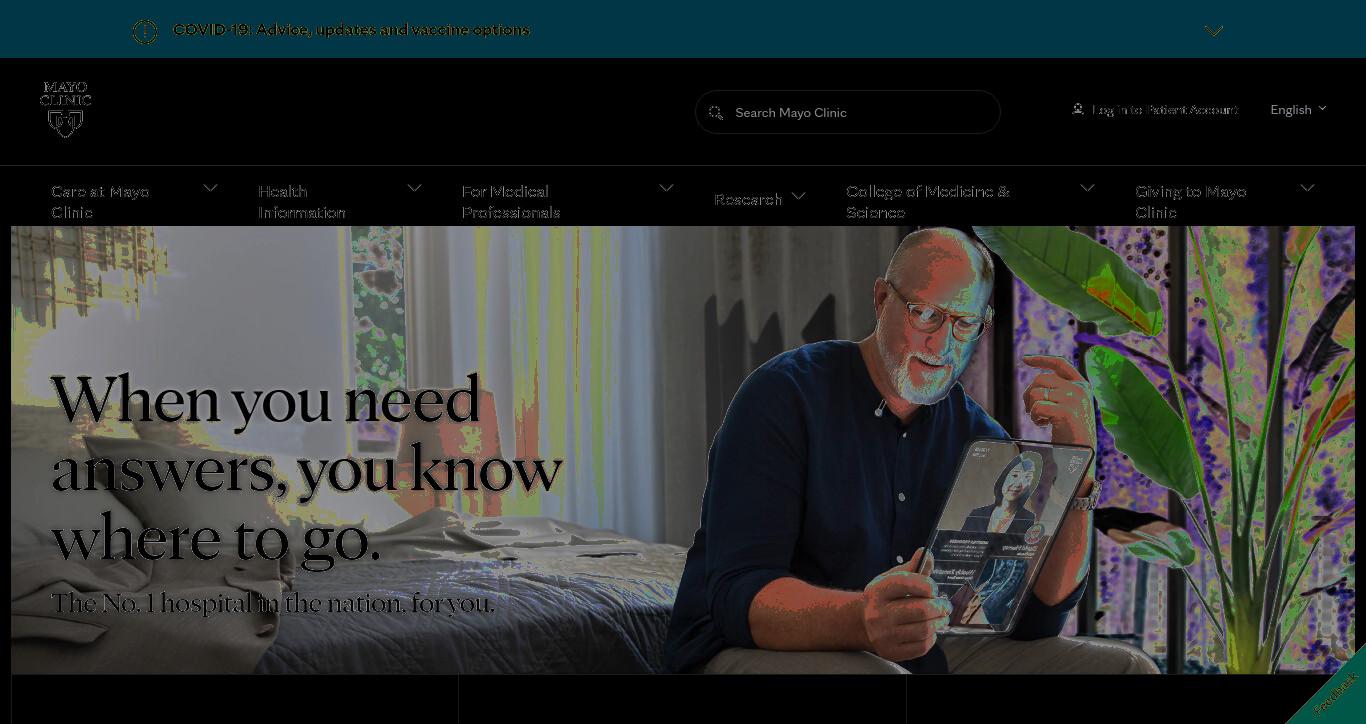
Task: Click COVID-19 advice and updates link
Action: pyautogui.click(x=351, y=30)
